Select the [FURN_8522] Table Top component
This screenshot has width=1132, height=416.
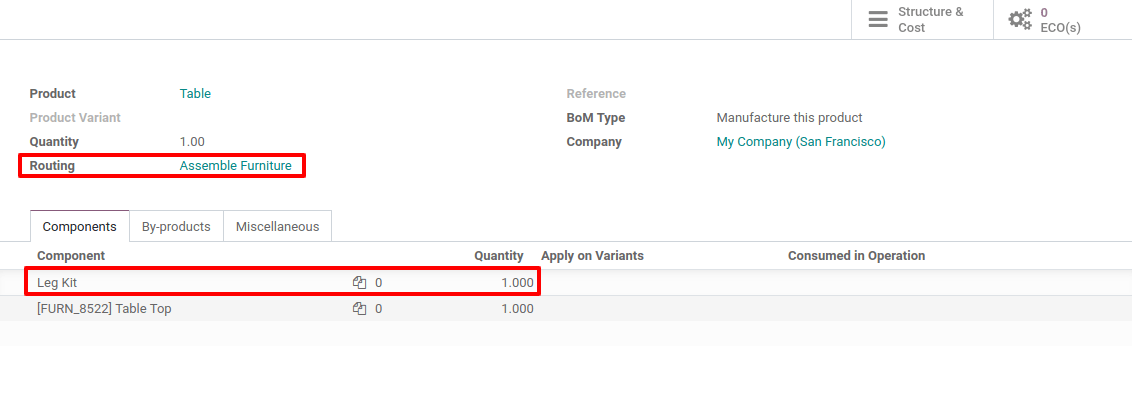104,309
